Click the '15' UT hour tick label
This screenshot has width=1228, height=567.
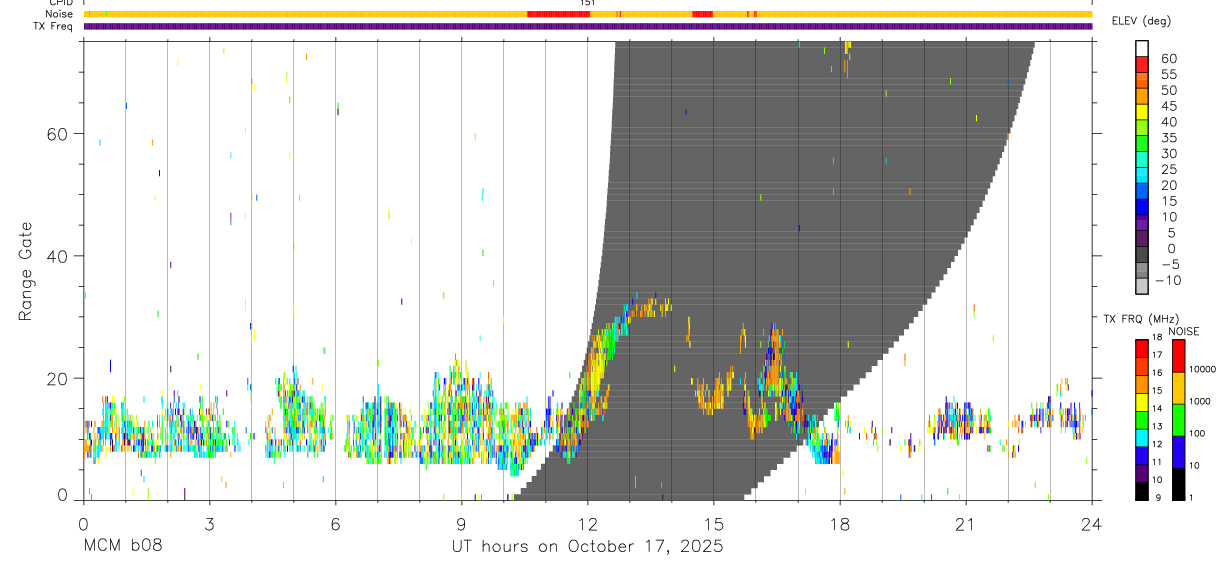713,523
